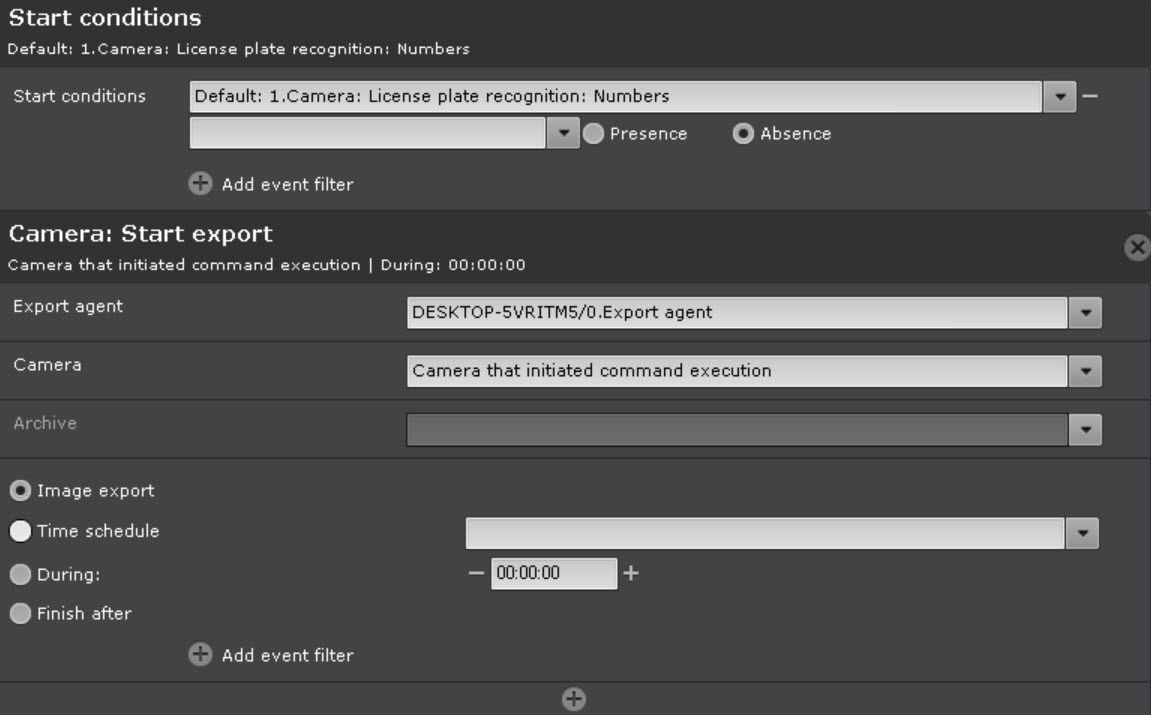
Task: Select the Absence radio button
Action: pyautogui.click(x=744, y=134)
